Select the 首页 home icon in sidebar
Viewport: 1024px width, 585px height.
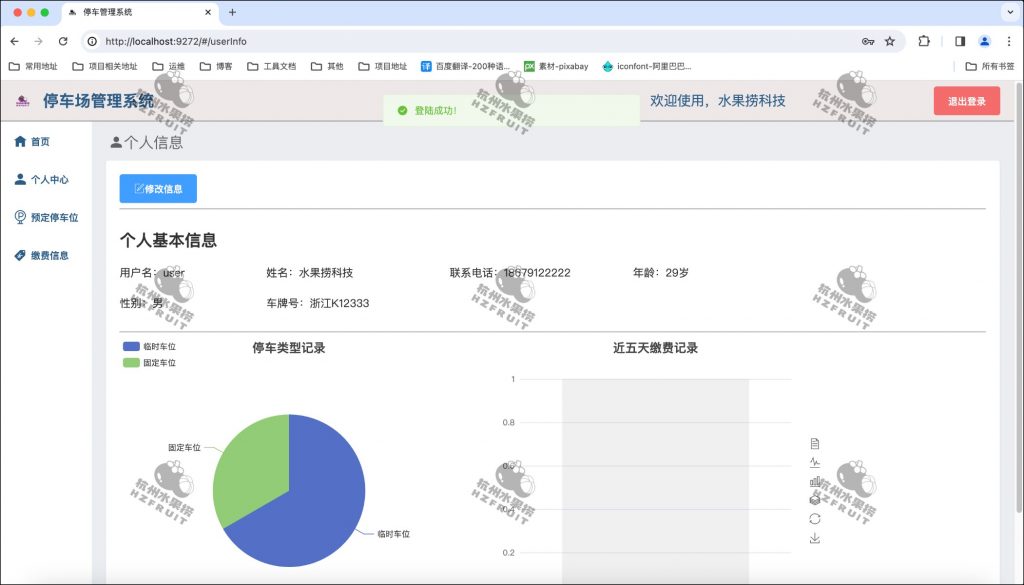click(x=18, y=141)
